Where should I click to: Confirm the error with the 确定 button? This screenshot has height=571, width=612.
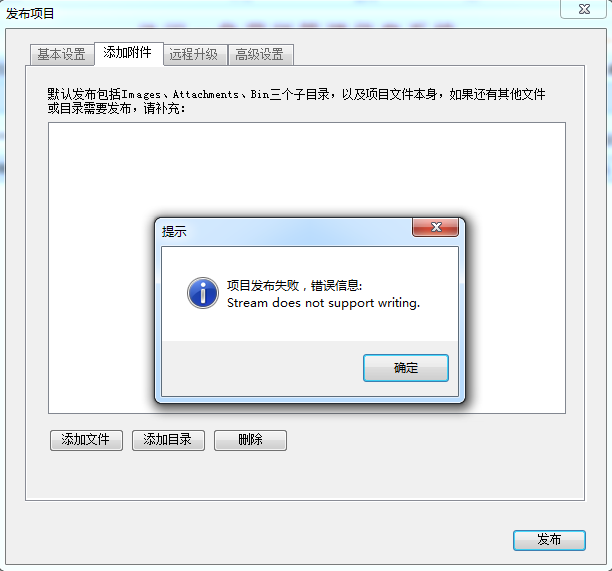[406, 368]
